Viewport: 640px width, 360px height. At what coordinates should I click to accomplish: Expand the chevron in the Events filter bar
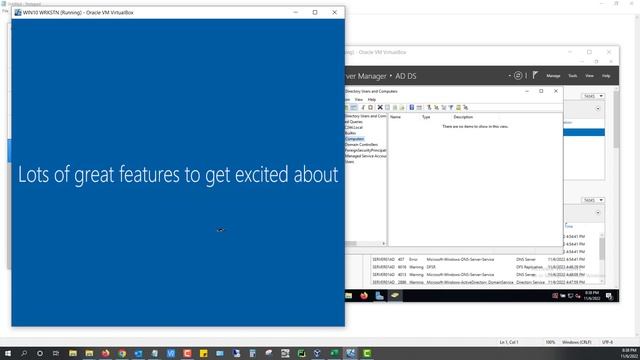click(x=598, y=213)
